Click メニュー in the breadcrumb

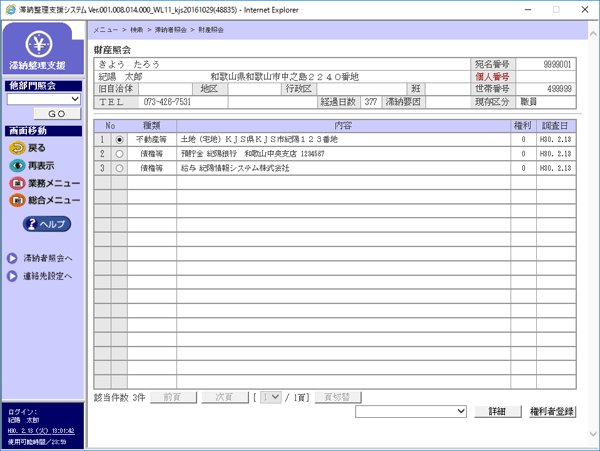point(107,33)
